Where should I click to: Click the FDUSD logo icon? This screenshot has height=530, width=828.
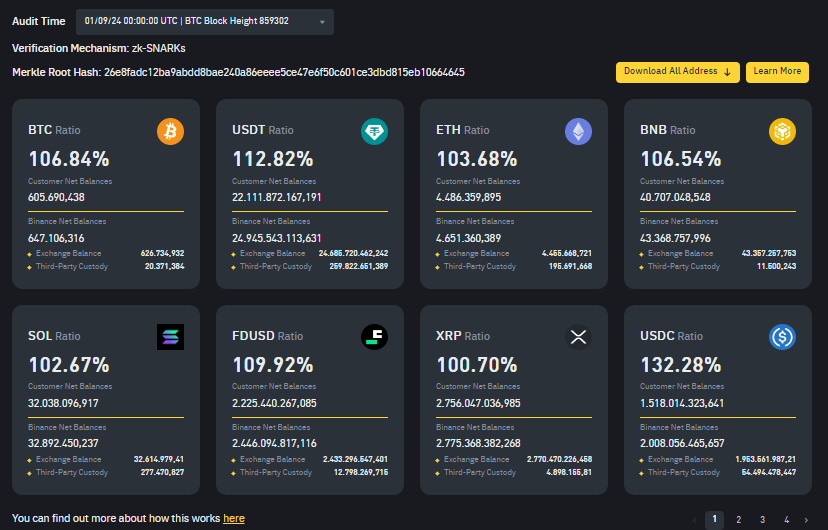[x=374, y=337]
